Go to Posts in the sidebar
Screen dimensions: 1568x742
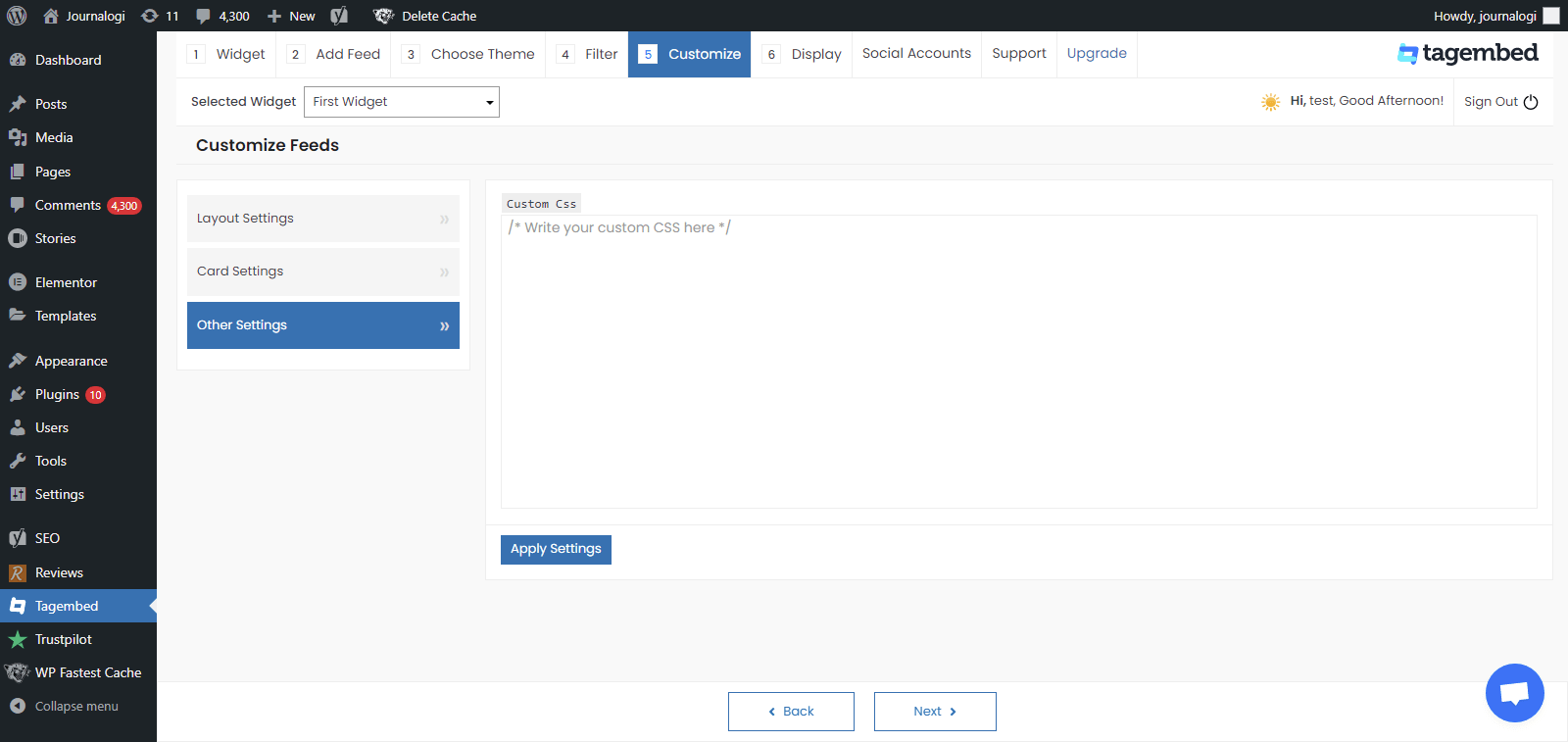pos(78,104)
